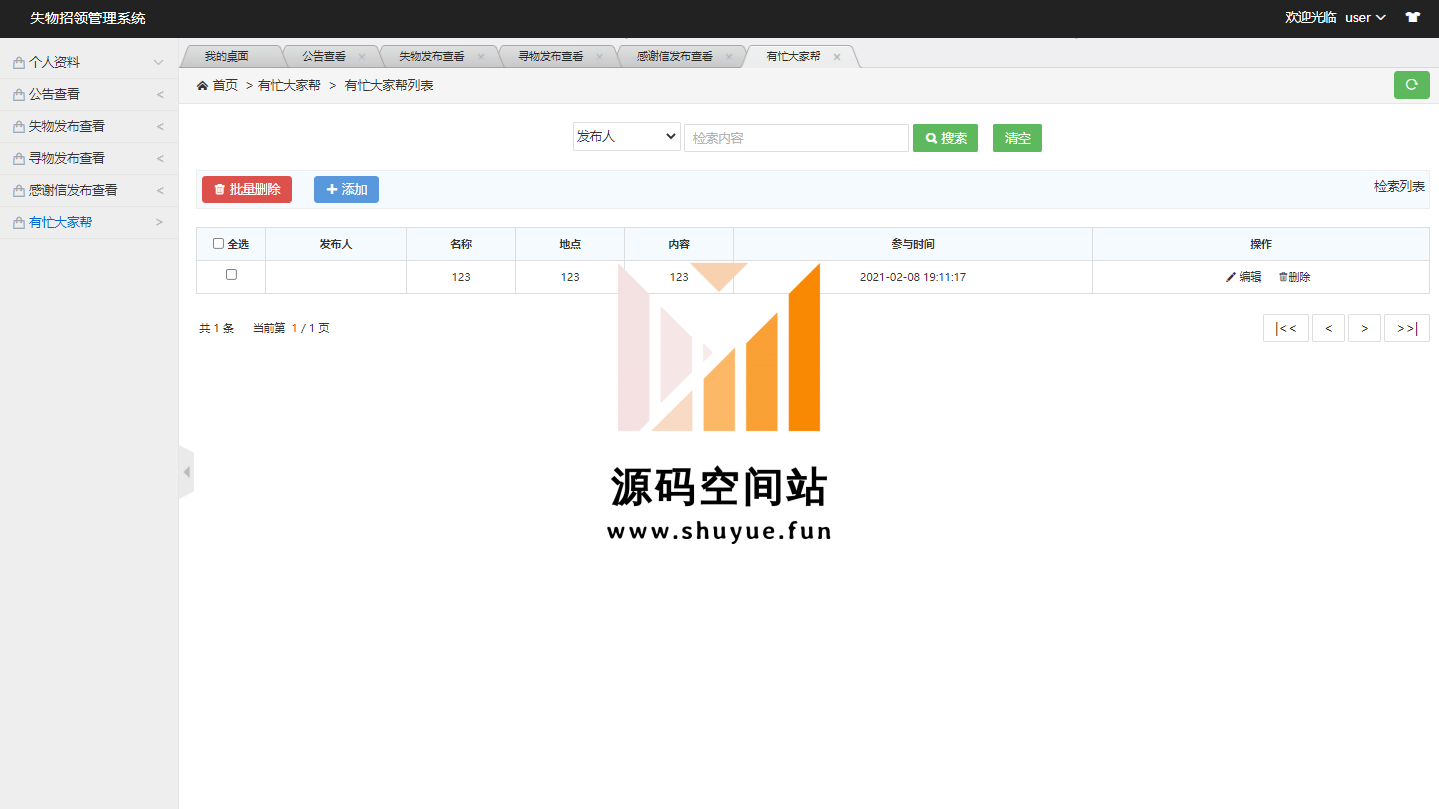Viewport: 1439px width, 809px height.
Task: Collapse sidebar using the left arrow handle
Action: pos(186,472)
